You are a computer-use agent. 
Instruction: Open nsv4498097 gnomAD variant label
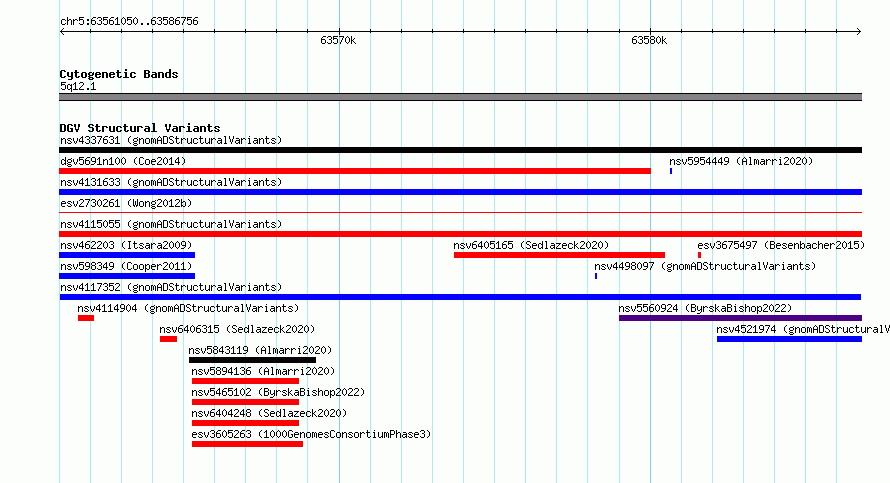705,266
